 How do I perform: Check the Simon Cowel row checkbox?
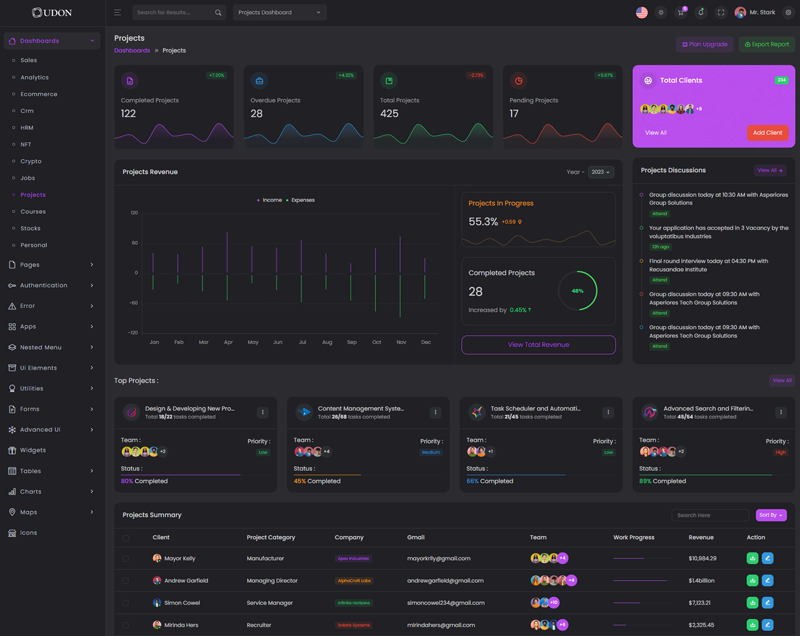click(x=126, y=603)
